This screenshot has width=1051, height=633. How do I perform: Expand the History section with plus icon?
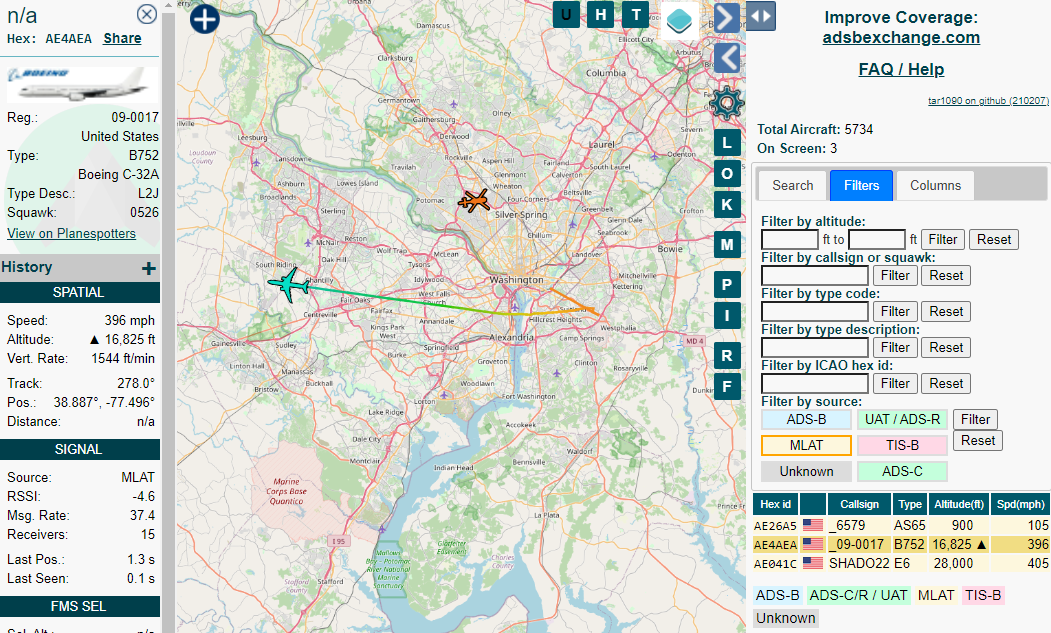[149, 269]
